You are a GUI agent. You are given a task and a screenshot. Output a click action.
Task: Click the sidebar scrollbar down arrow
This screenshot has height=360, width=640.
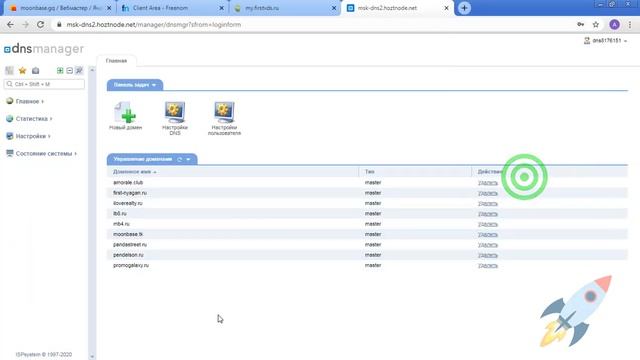92,356
